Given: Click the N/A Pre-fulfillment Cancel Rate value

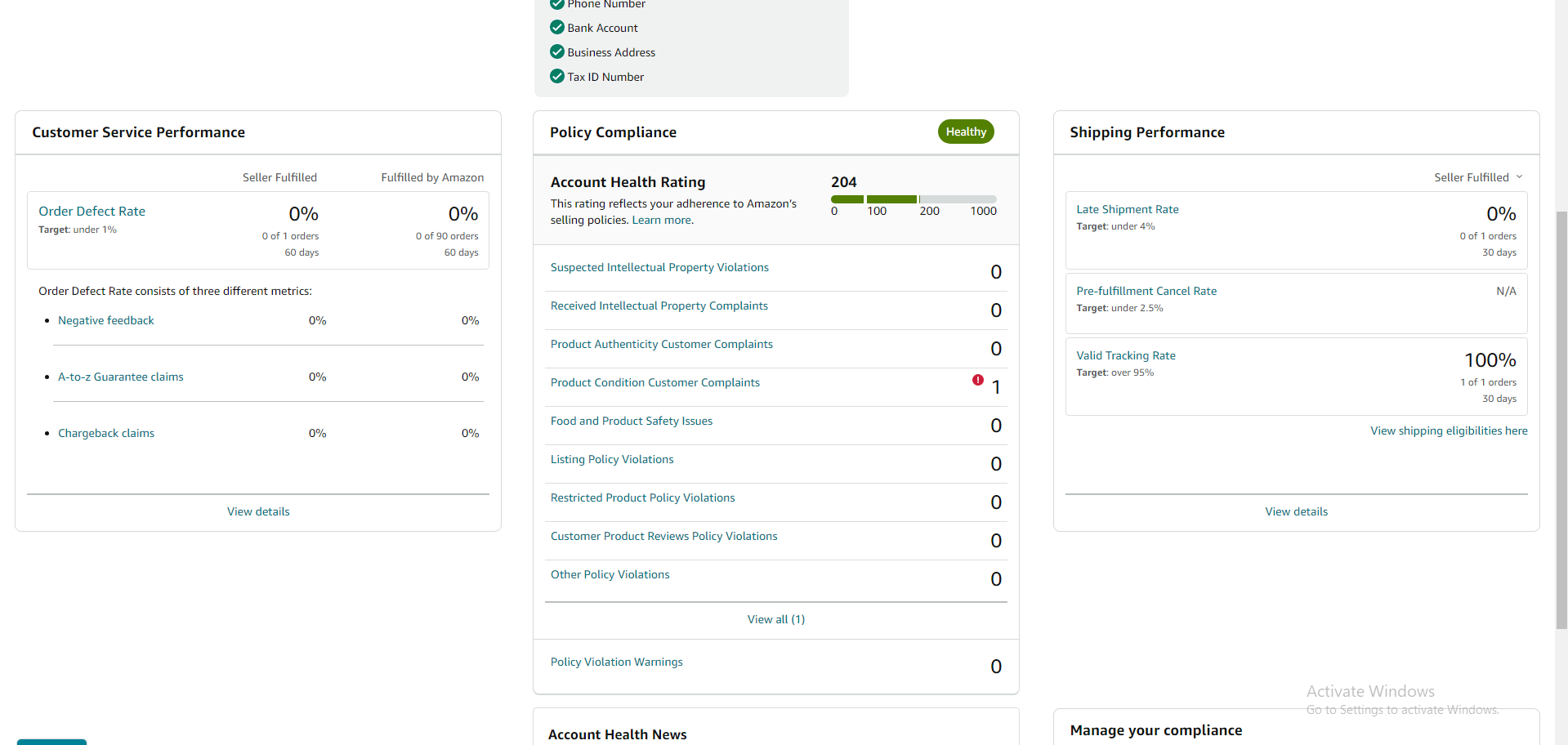Looking at the screenshot, I should tap(1506, 291).
